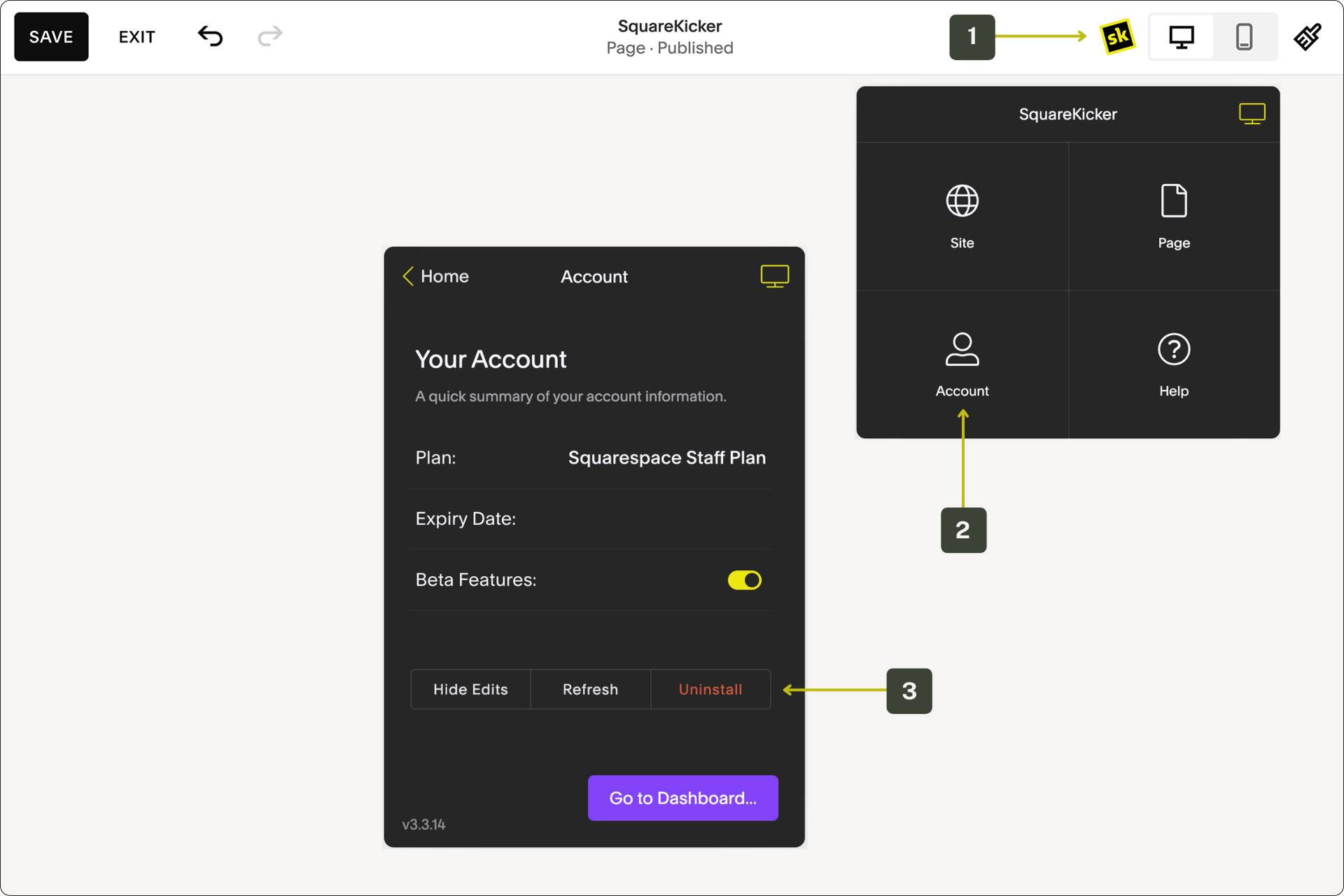The width and height of the screenshot is (1344, 896).
Task: Click the quick summary description text
Action: [x=570, y=396]
